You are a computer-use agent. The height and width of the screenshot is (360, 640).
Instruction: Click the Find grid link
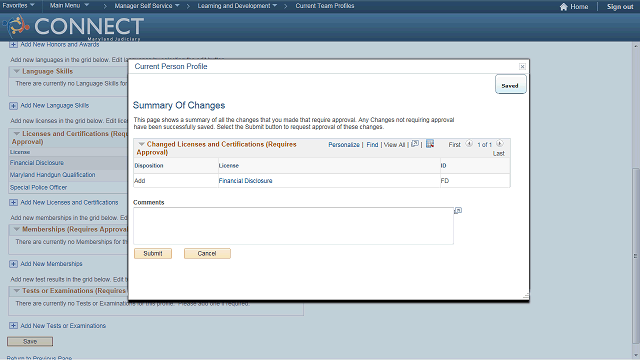(x=372, y=145)
